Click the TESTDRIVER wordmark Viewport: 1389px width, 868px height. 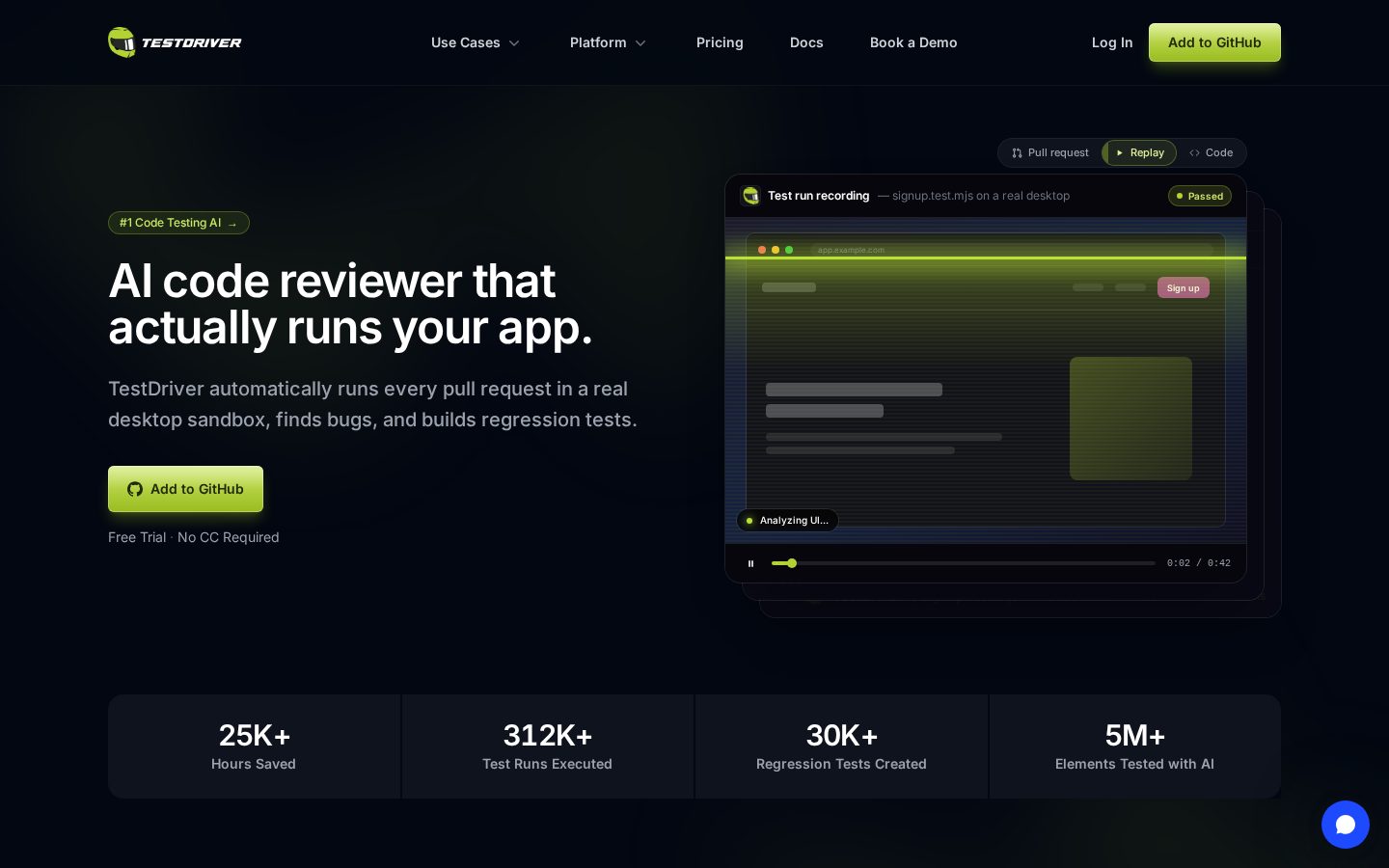click(191, 42)
